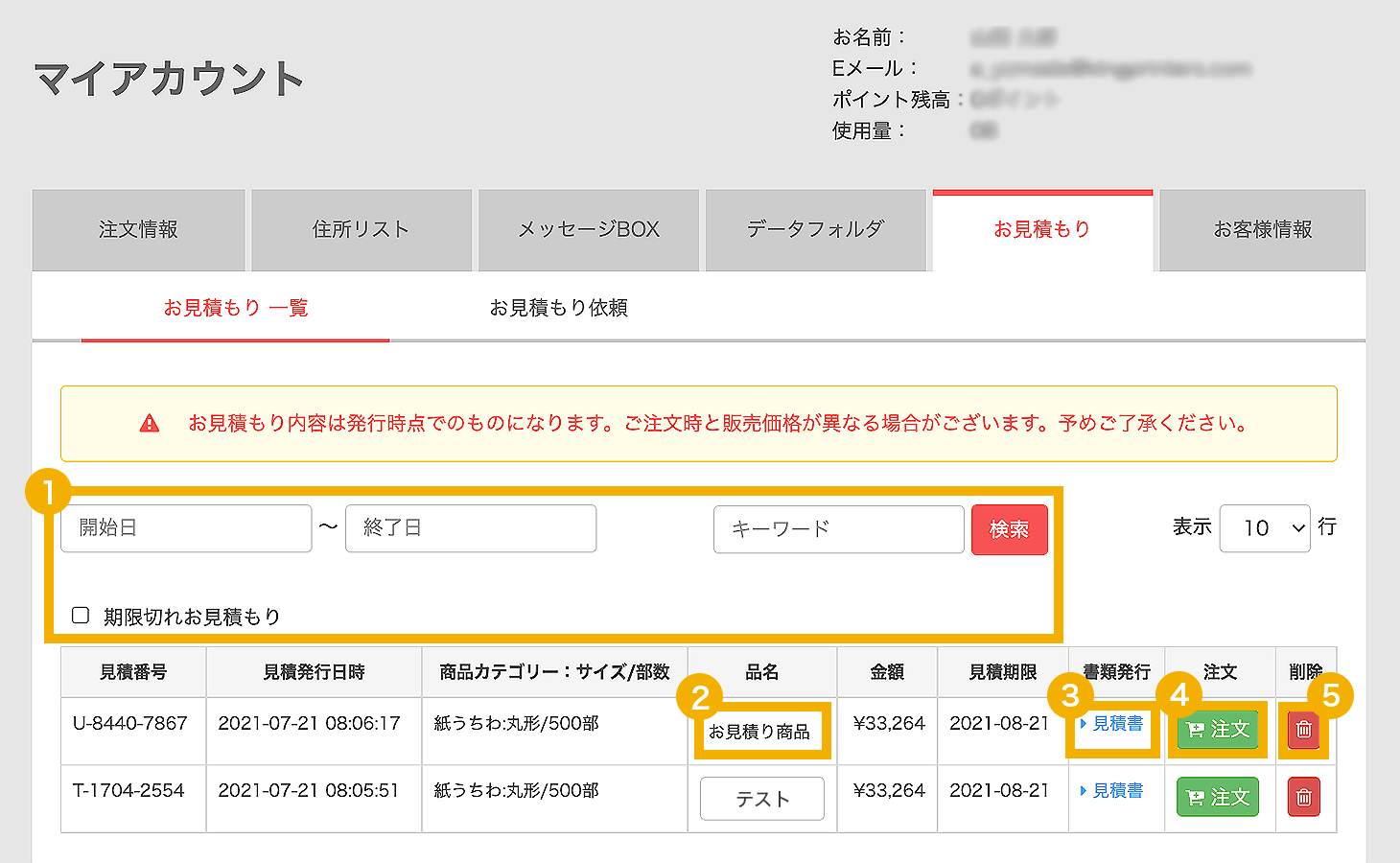Click the cart icon on the top 注文 button
This screenshot has width=1400, height=863.
coord(1196,730)
